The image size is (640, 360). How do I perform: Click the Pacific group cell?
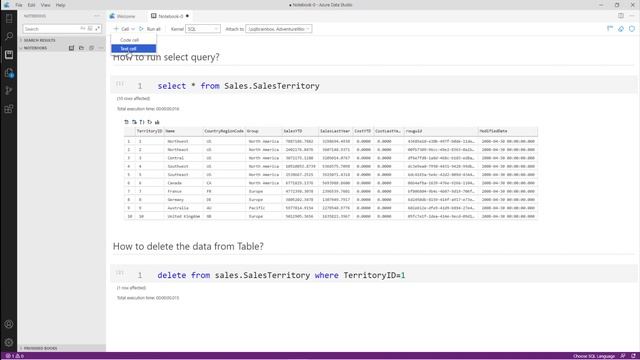[263, 208]
